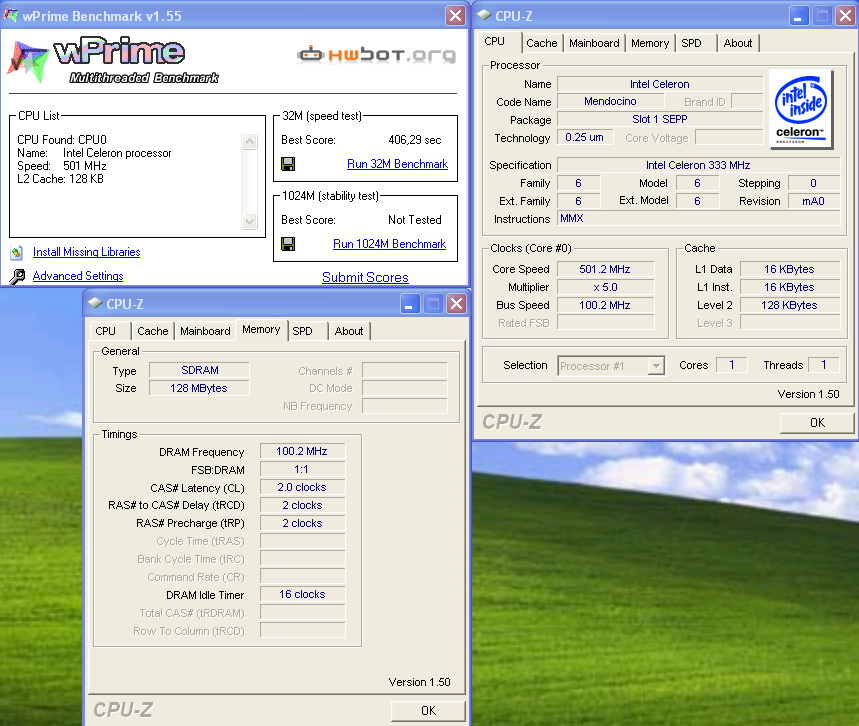This screenshot has height=726, width=859.
Task: Click the DRAM Idle Timer 16 clocks field
Action: click(x=302, y=594)
